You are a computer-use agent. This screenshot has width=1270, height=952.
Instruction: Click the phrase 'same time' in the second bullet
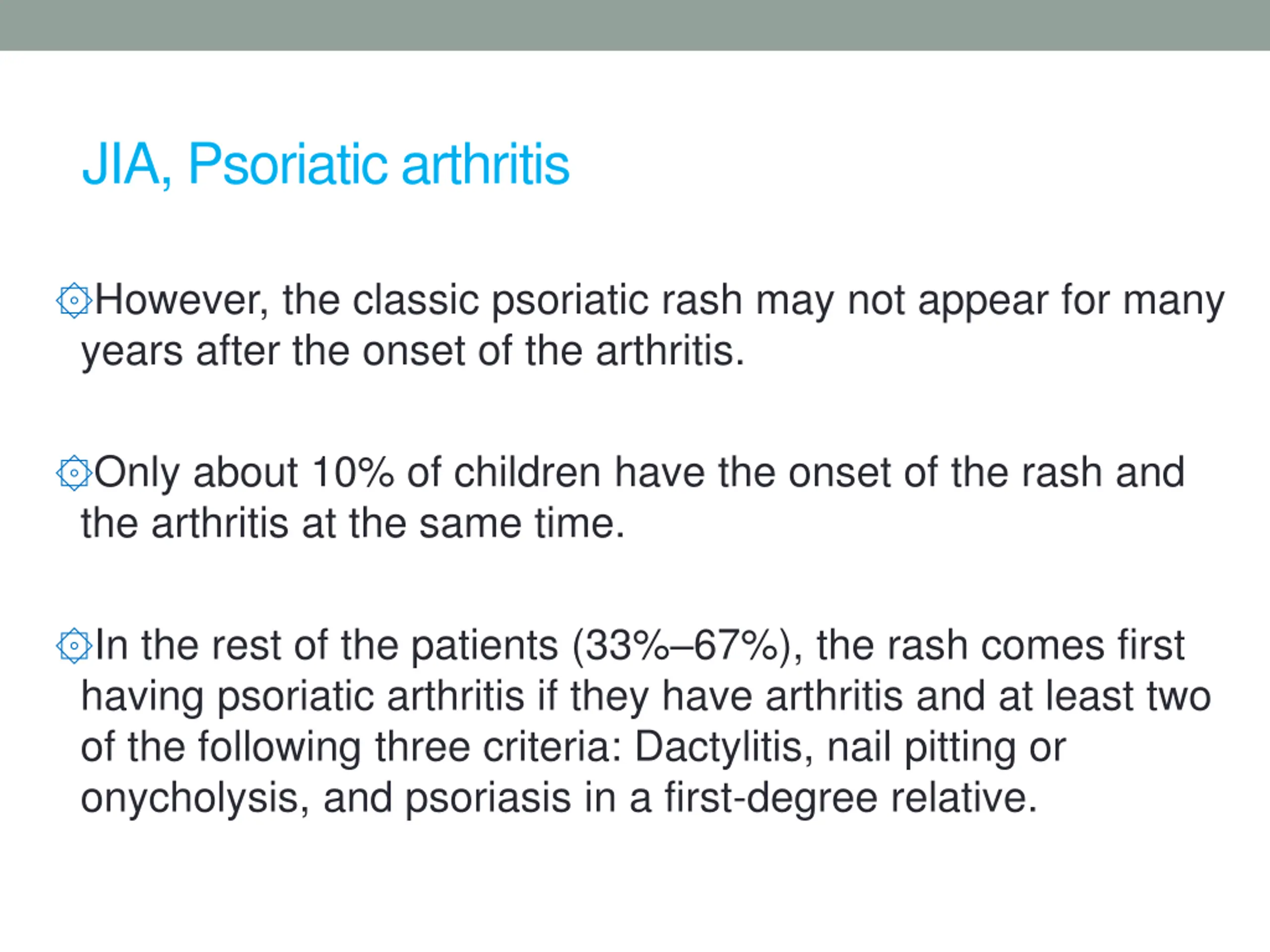tap(522, 524)
